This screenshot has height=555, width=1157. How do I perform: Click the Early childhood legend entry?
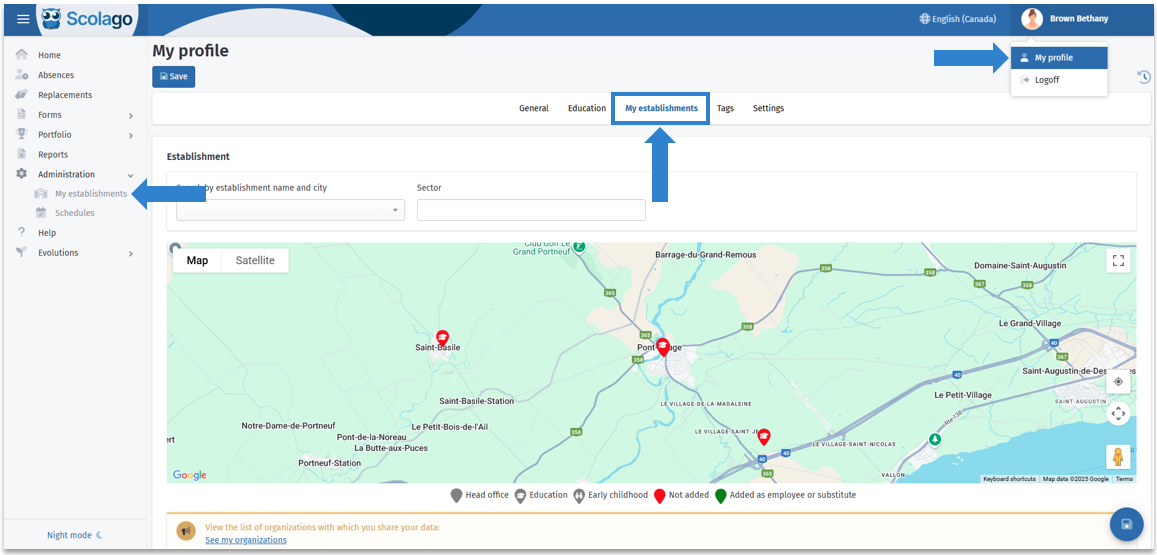coord(611,495)
